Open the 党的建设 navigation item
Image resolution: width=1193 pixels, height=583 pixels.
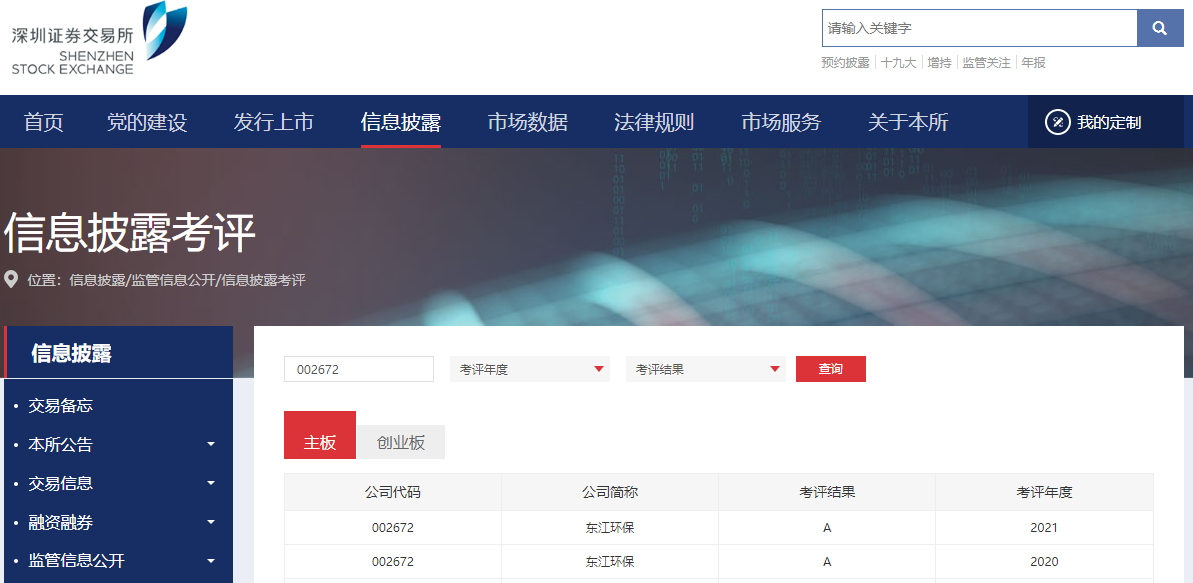147,122
